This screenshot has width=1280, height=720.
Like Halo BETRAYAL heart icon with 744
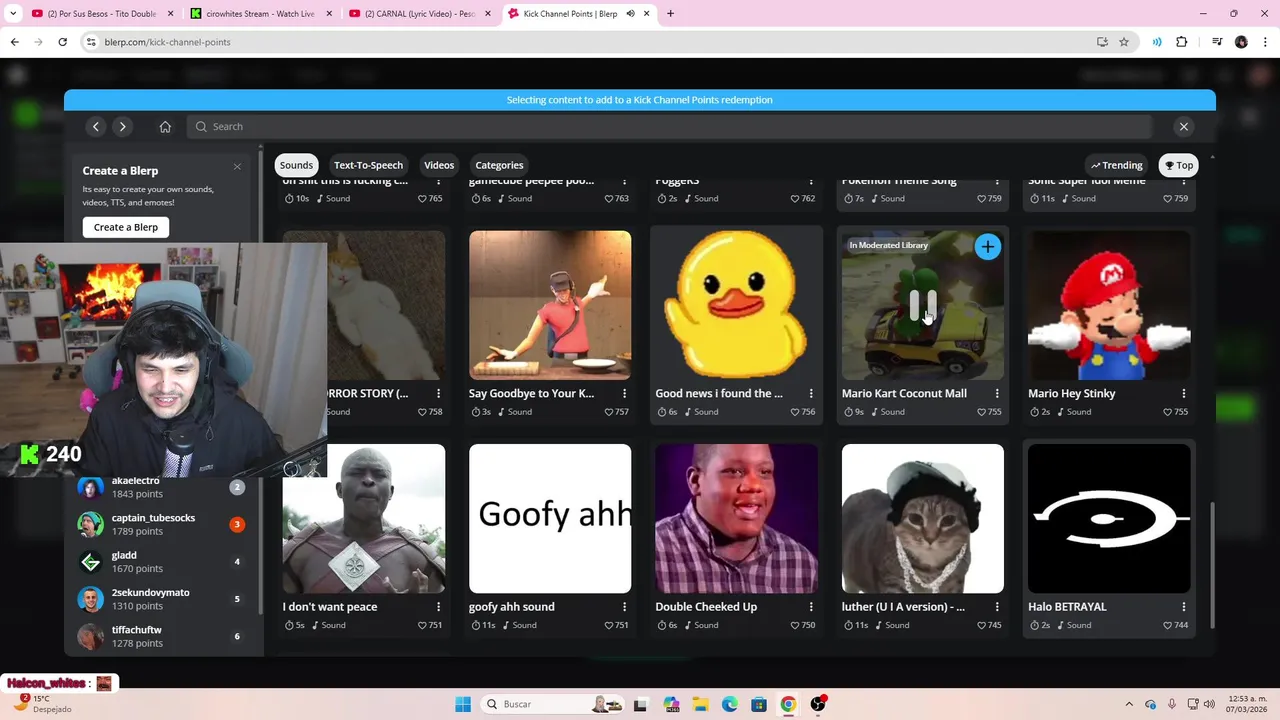click(1168, 625)
